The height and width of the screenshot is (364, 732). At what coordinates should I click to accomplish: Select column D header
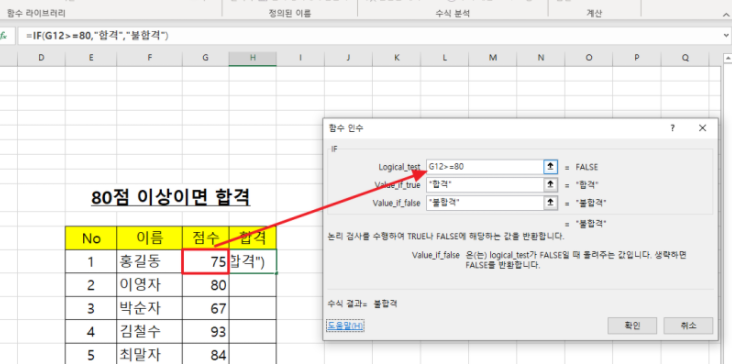pos(42,58)
